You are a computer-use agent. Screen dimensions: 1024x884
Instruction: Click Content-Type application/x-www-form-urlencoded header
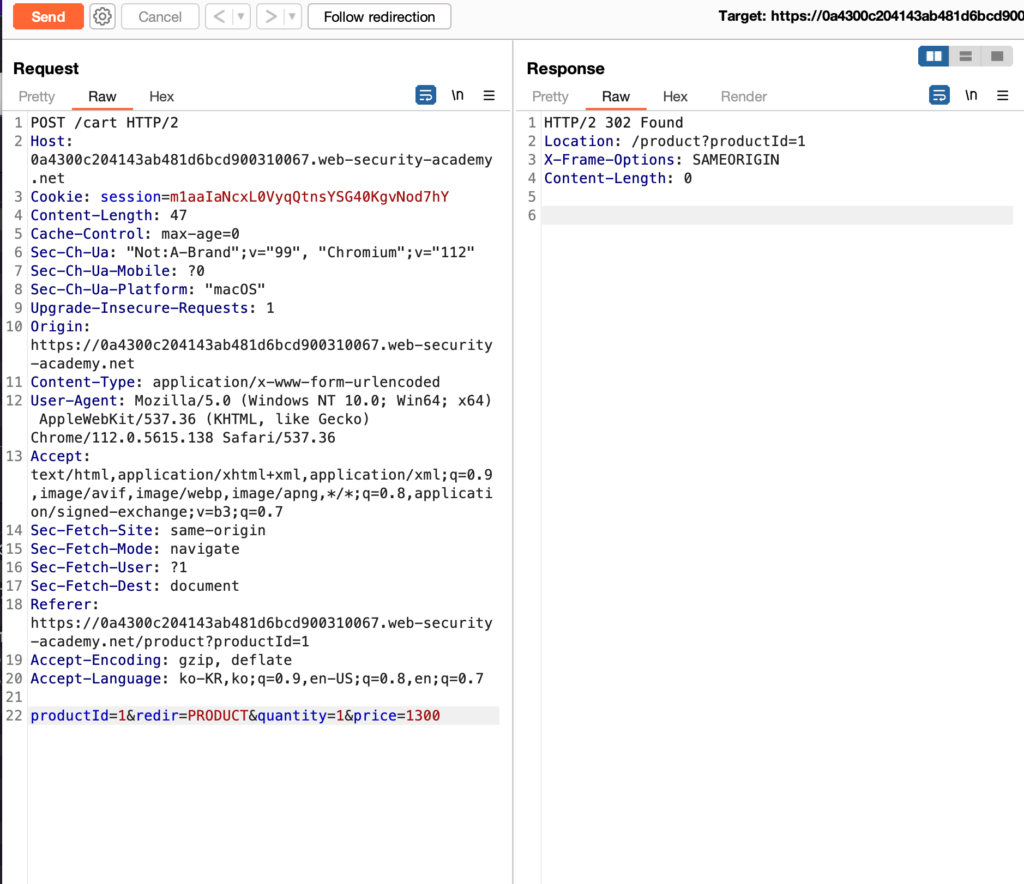pyautogui.click(x=236, y=382)
